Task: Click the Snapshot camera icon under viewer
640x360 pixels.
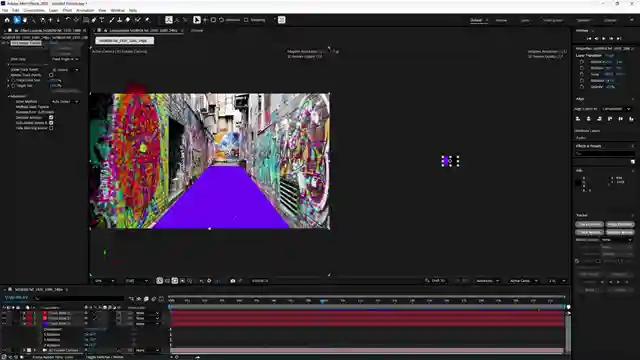Action: (233, 281)
